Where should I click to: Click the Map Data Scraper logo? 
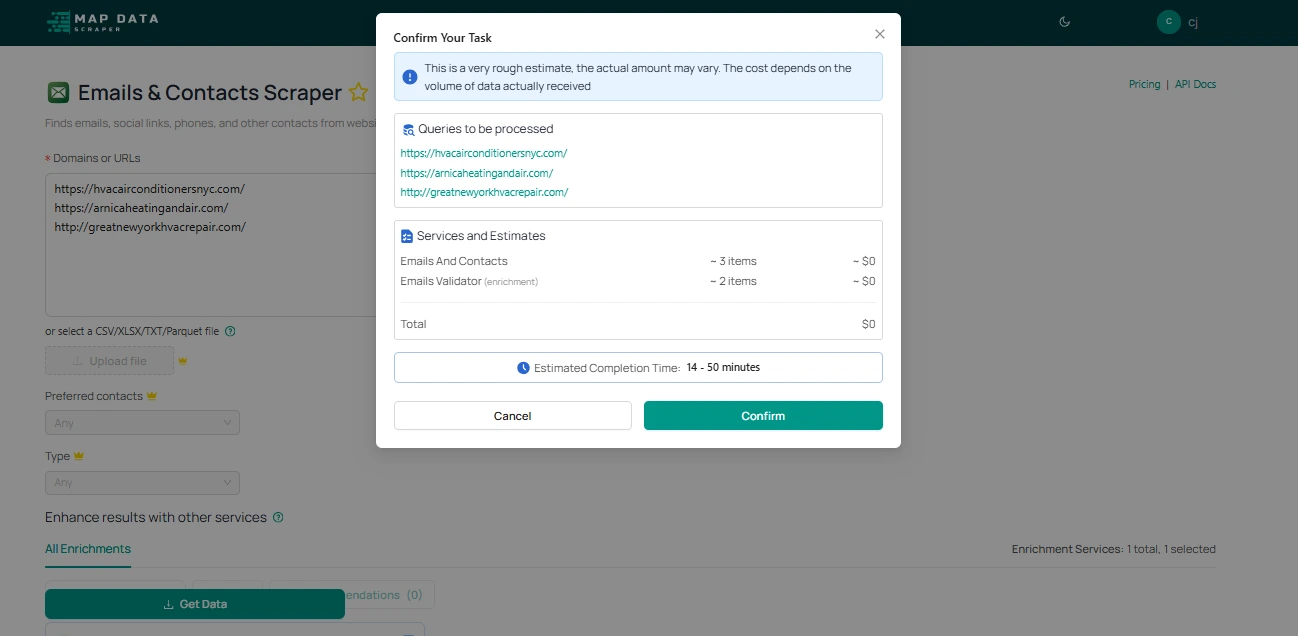point(102,22)
